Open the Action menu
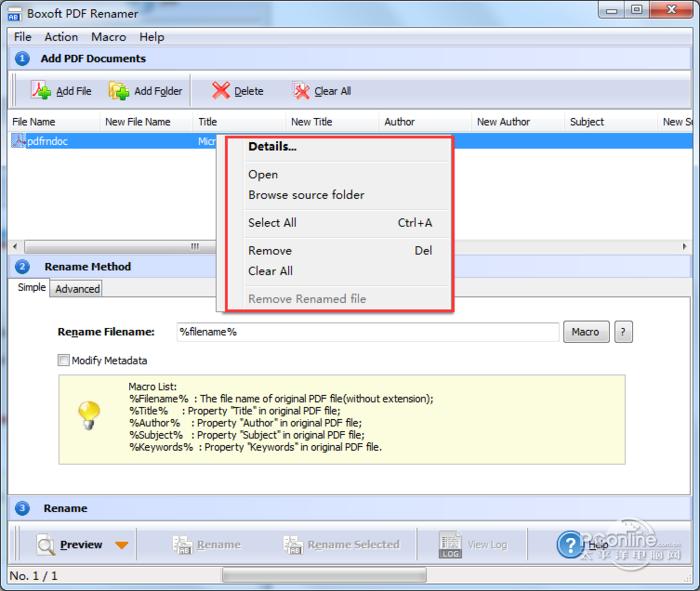The image size is (700, 591). tap(61, 37)
